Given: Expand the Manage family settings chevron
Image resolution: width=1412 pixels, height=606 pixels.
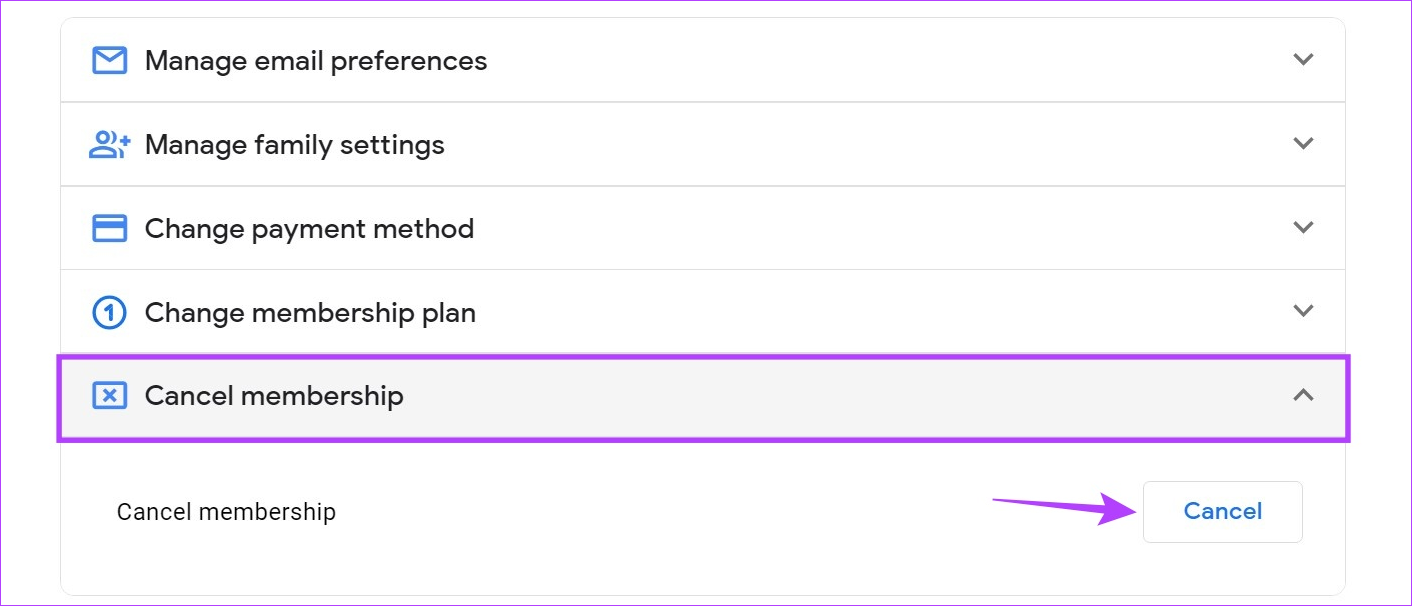Looking at the screenshot, I should coord(1303,143).
